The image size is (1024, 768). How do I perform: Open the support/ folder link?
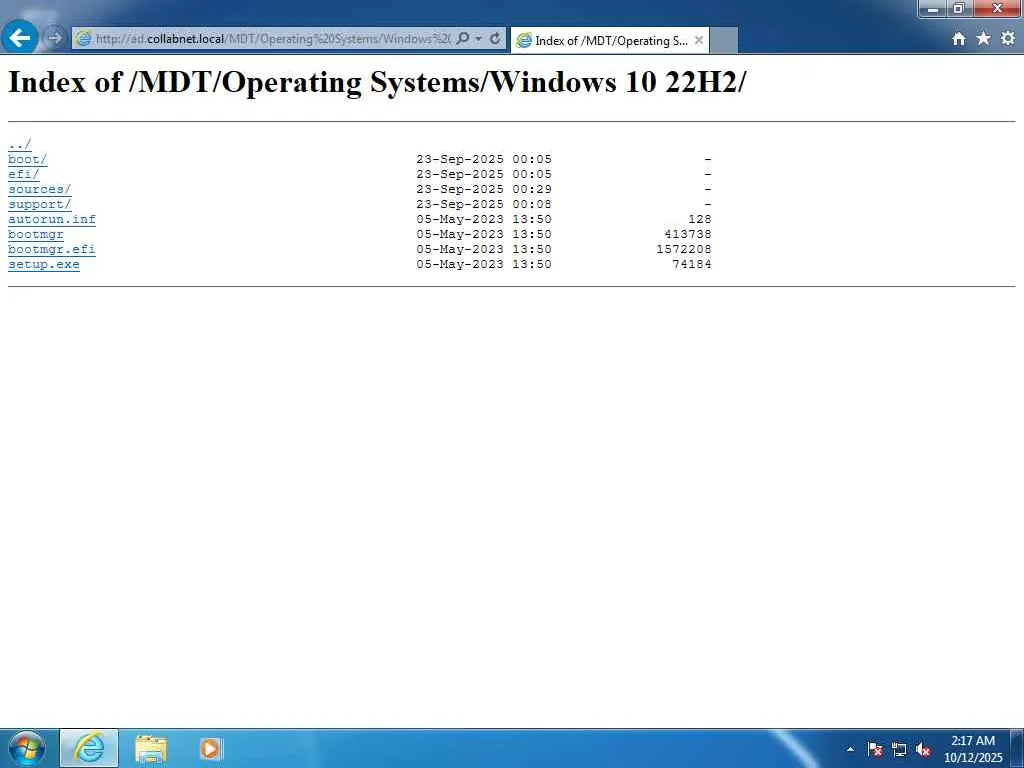pos(39,204)
